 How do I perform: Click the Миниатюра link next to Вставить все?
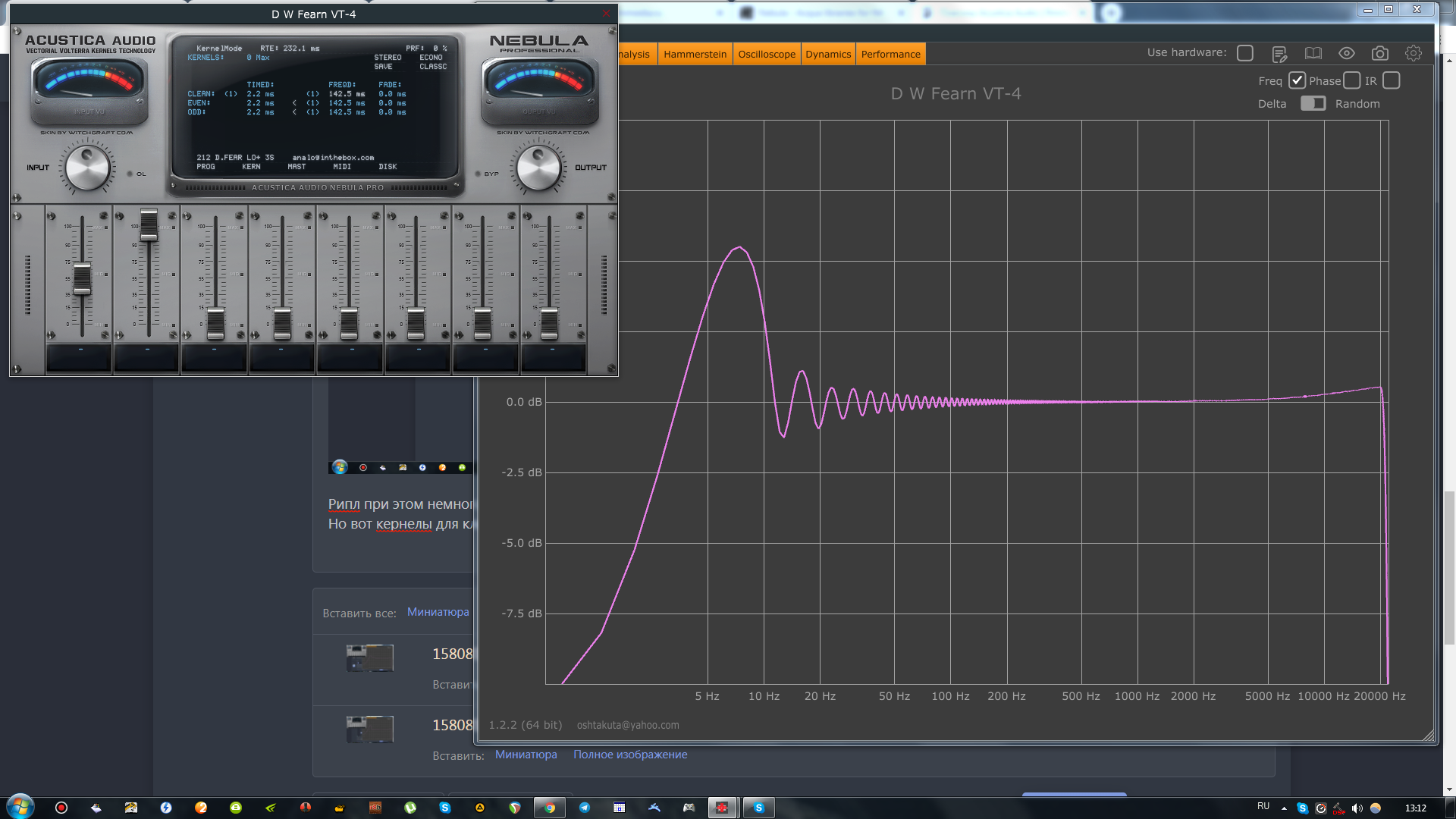pos(438,612)
